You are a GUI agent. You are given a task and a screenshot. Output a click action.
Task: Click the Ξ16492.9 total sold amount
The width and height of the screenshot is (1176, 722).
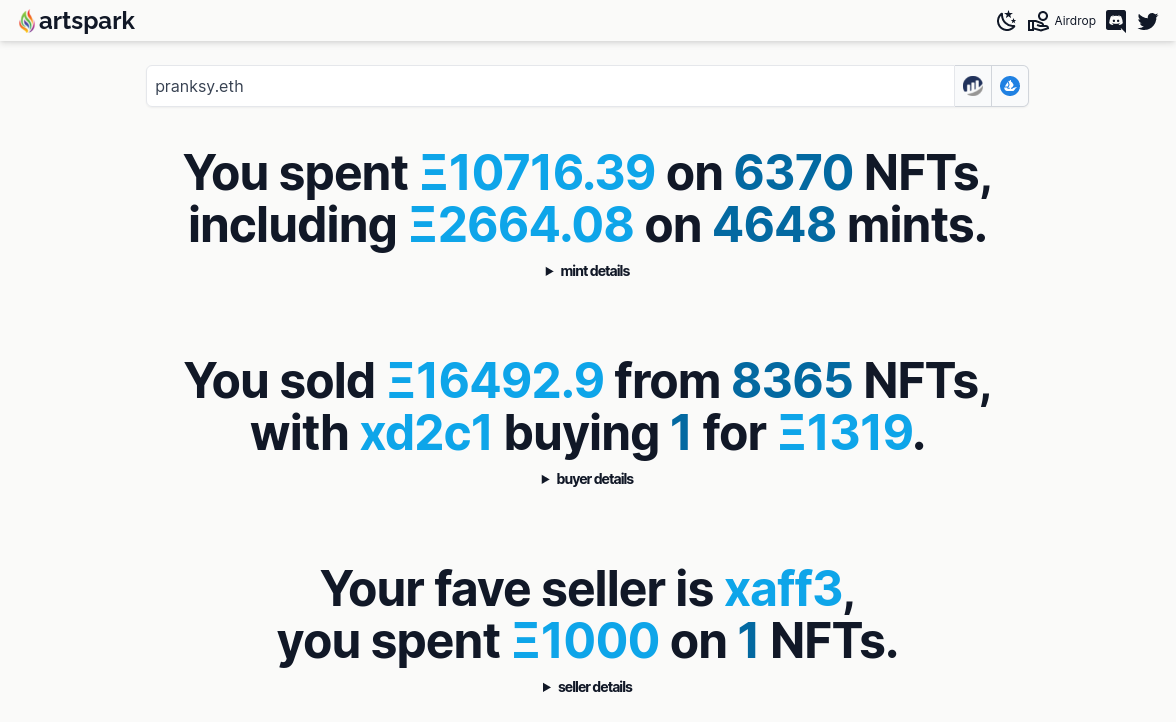pos(496,381)
